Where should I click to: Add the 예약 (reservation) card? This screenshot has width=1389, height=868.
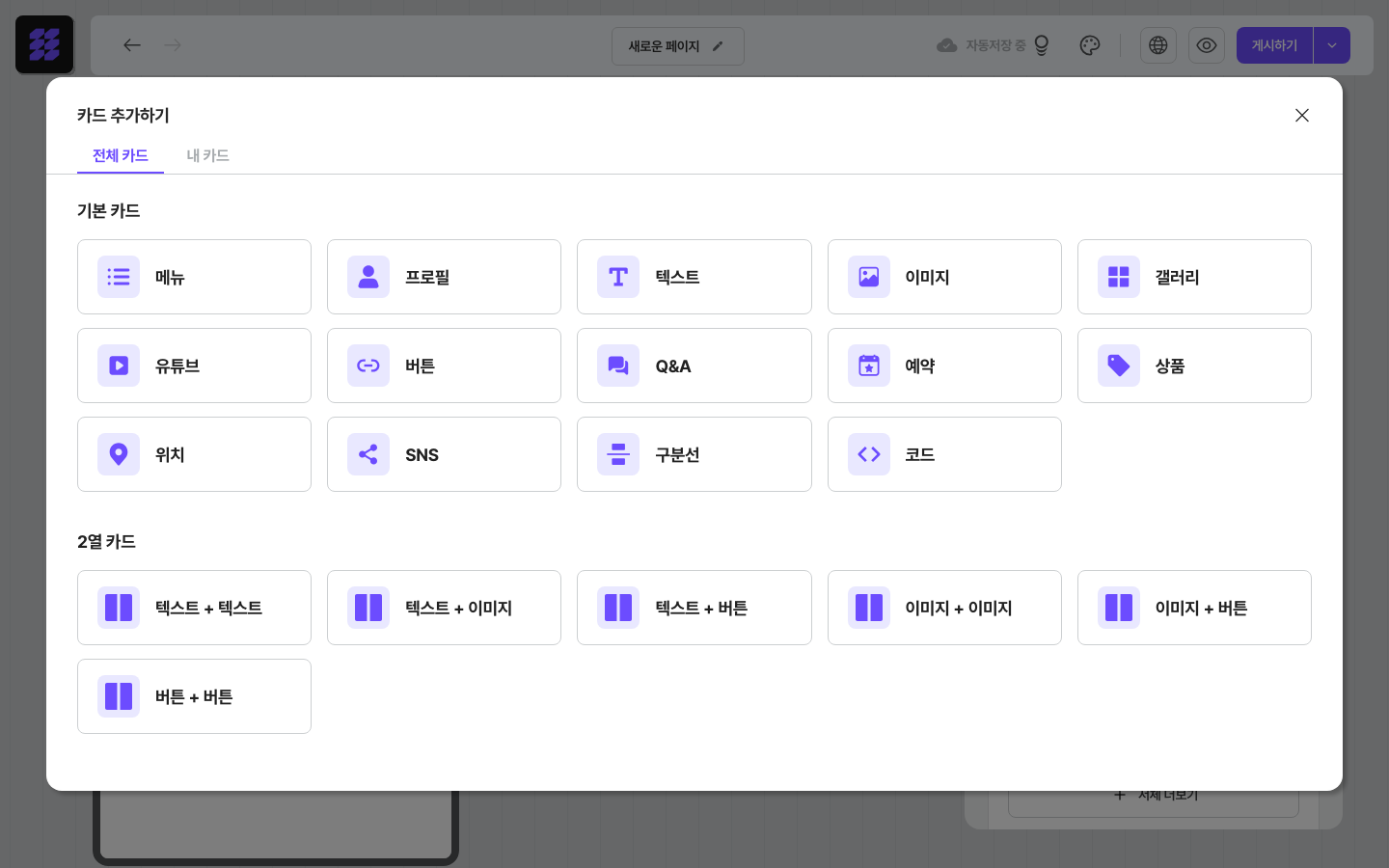click(944, 366)
